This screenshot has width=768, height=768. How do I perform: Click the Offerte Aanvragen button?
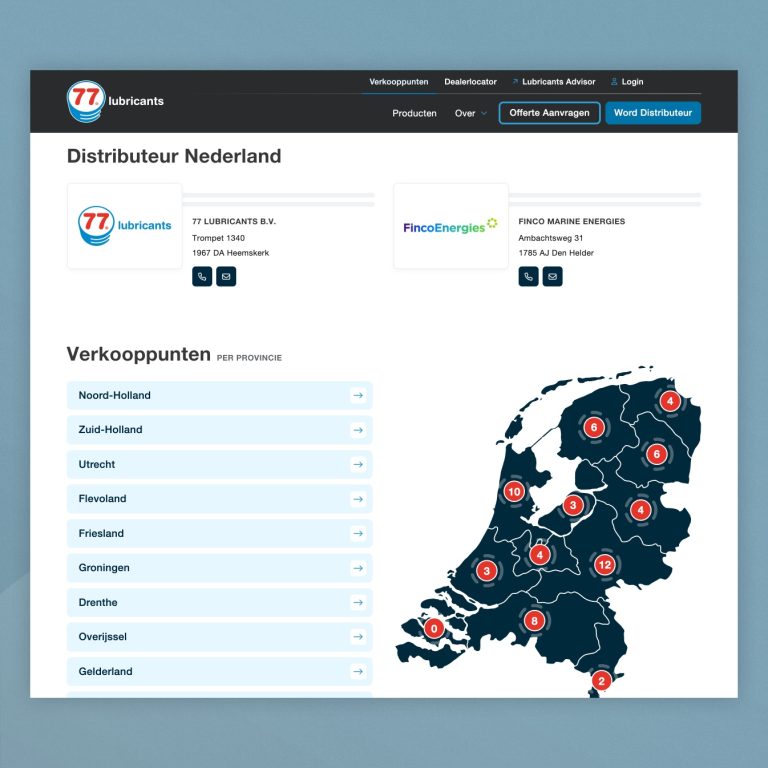point(550,113)
